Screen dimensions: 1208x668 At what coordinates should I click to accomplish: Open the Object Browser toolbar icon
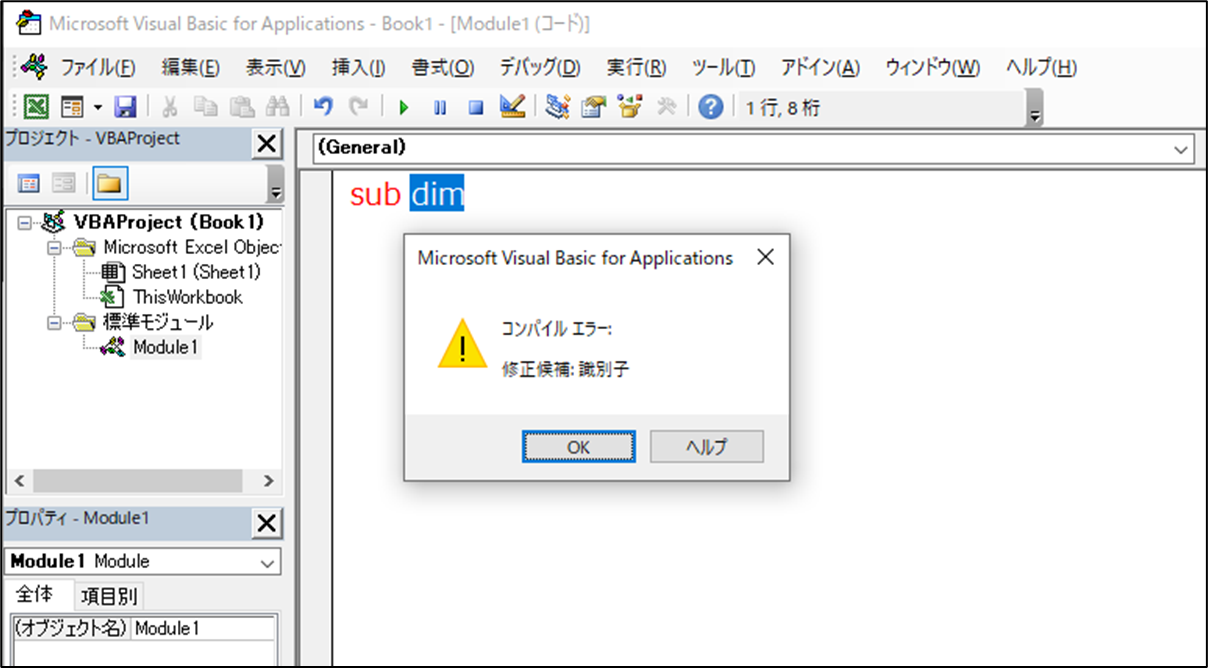pyautogui.click(x=629, y=107)
